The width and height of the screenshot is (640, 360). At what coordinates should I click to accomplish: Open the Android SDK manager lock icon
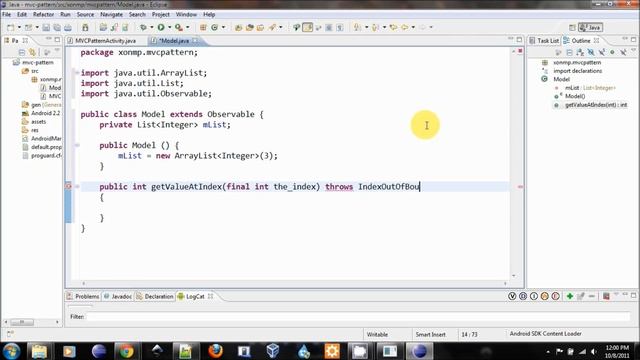pyautogui.click(x=85, y=27)
